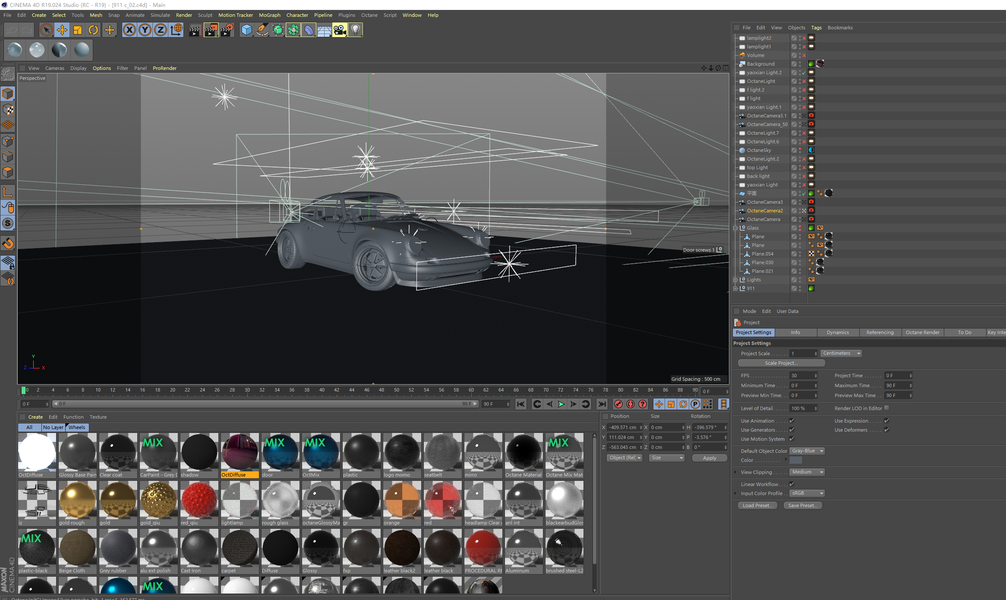
Task: Select the gold rough material
Action: pos(78,500)
